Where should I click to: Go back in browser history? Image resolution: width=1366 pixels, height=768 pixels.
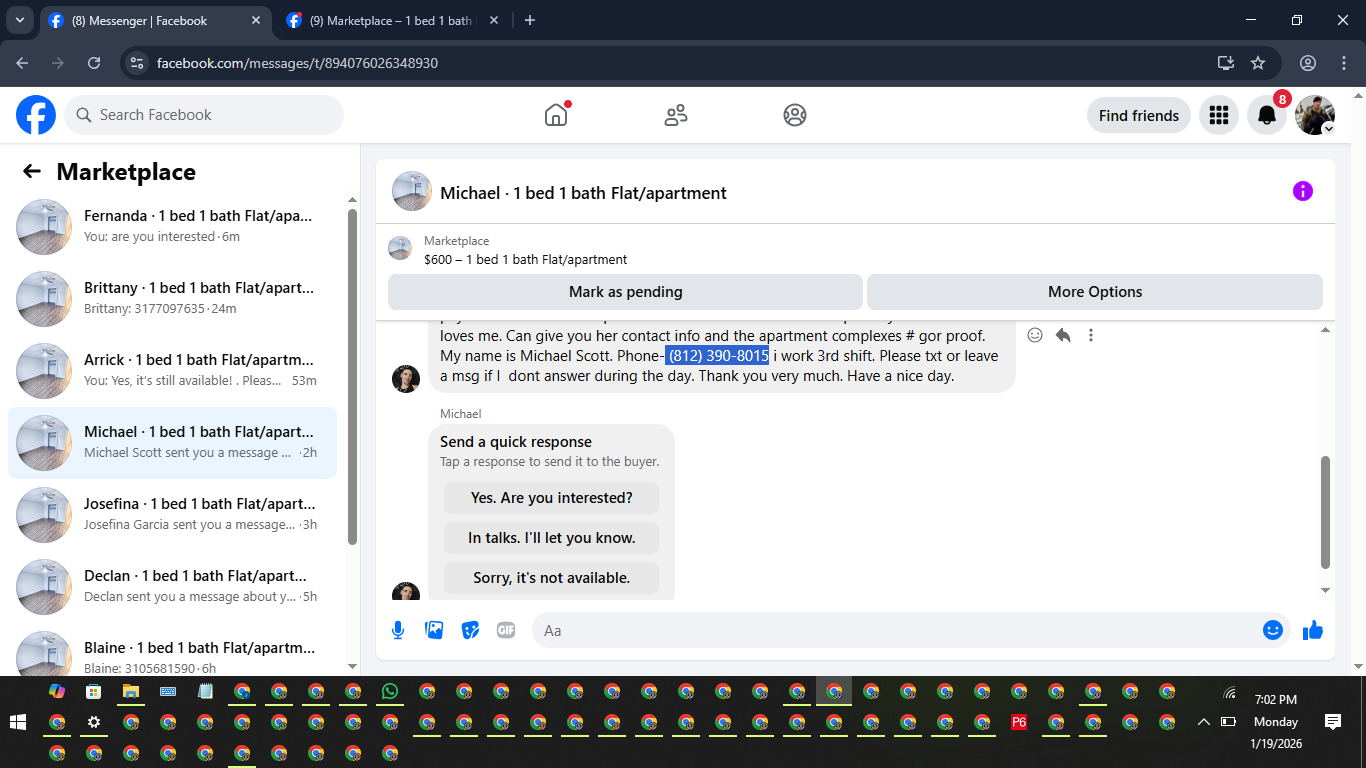(23, 63)
